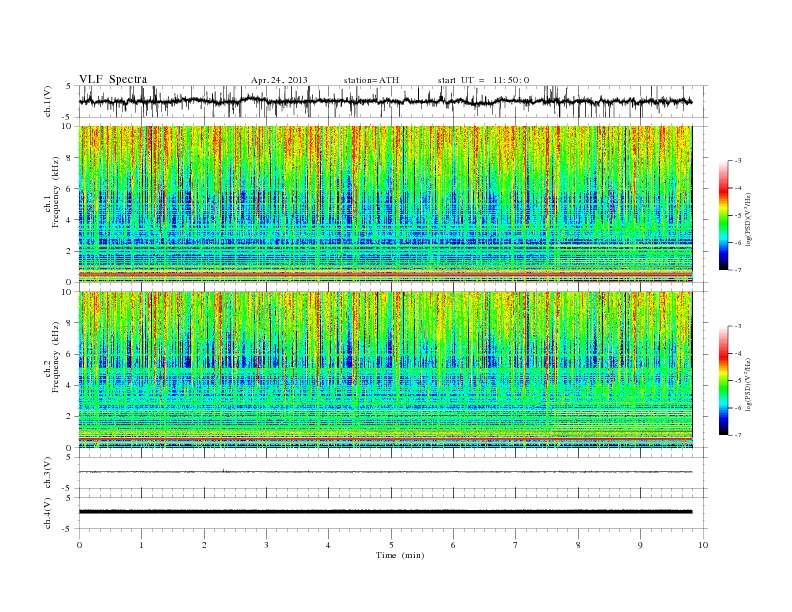This screenshot has height=612, width=792.
Task: Click the "ch.4(V)" axis label
Action: [x=48, y=513]
